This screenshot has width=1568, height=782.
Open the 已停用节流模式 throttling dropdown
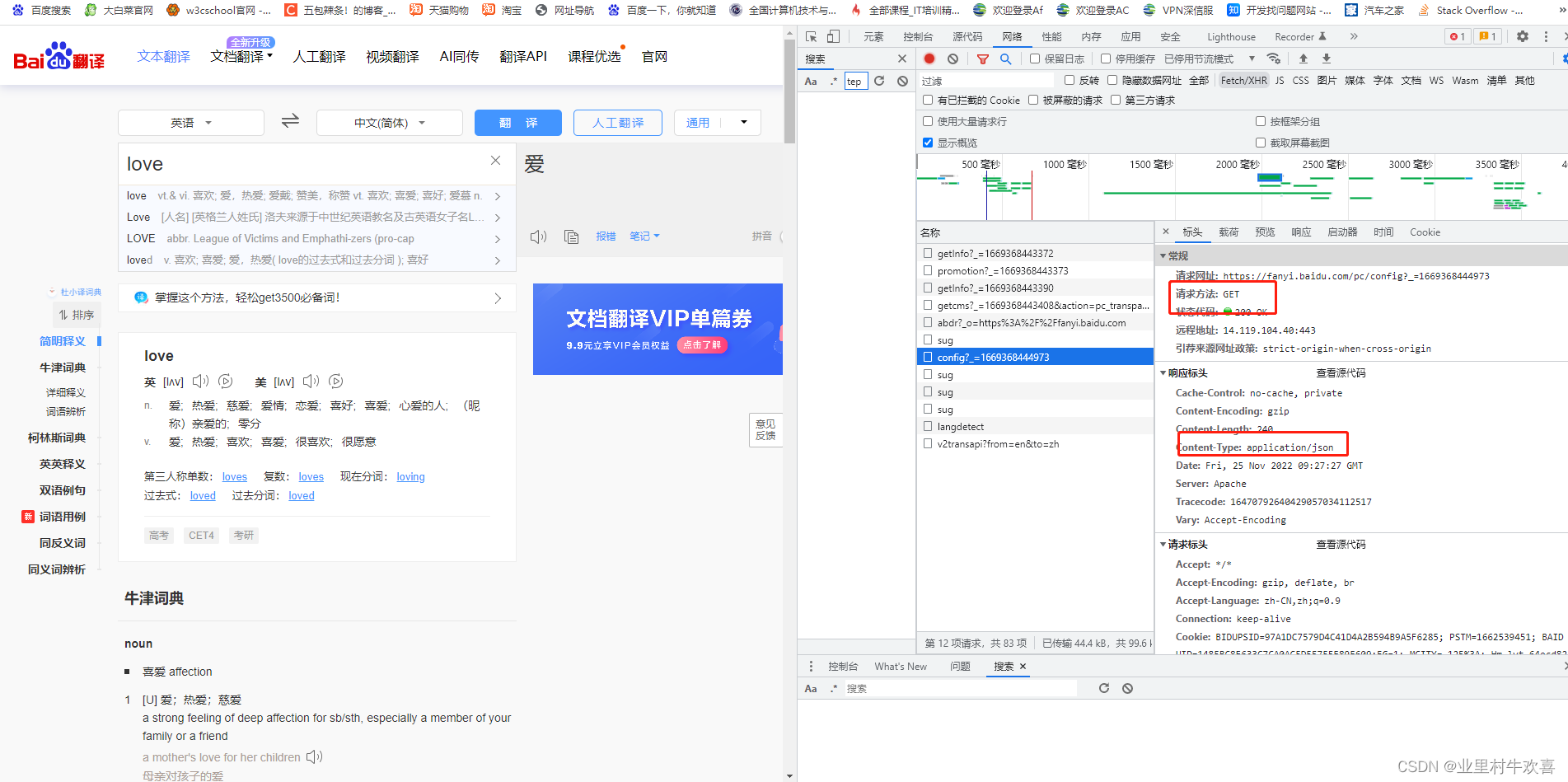click(1210, 59)
